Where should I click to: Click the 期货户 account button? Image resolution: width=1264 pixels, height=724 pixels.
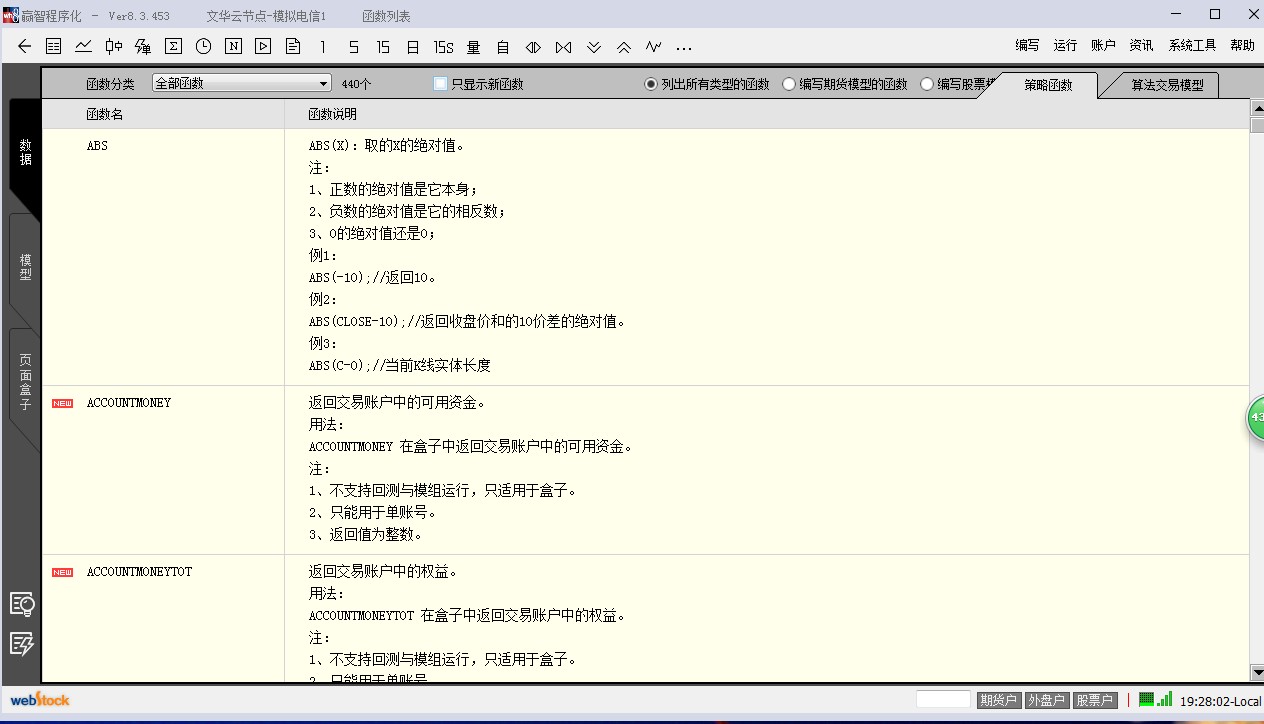(x=998, y=700)
